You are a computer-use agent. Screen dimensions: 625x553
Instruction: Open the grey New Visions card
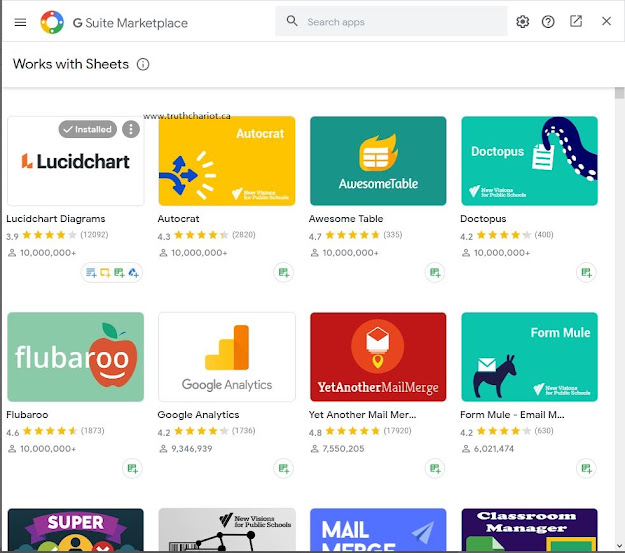(227, 530)
